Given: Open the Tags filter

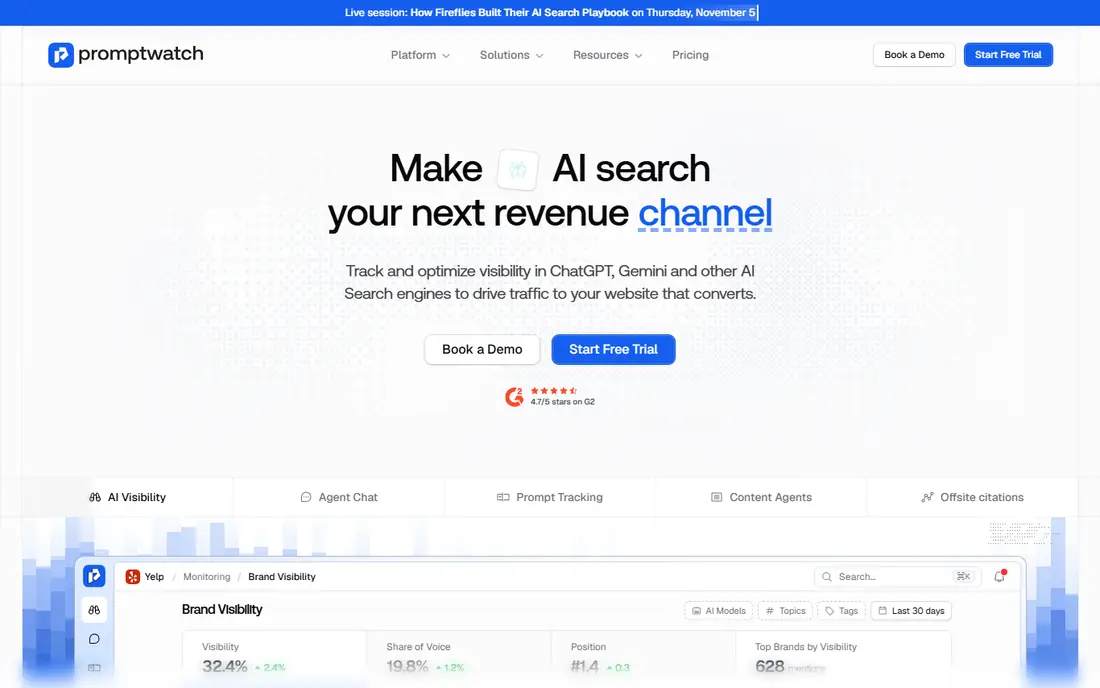Looking at the screenshot, I should click(x=841, y=611).
